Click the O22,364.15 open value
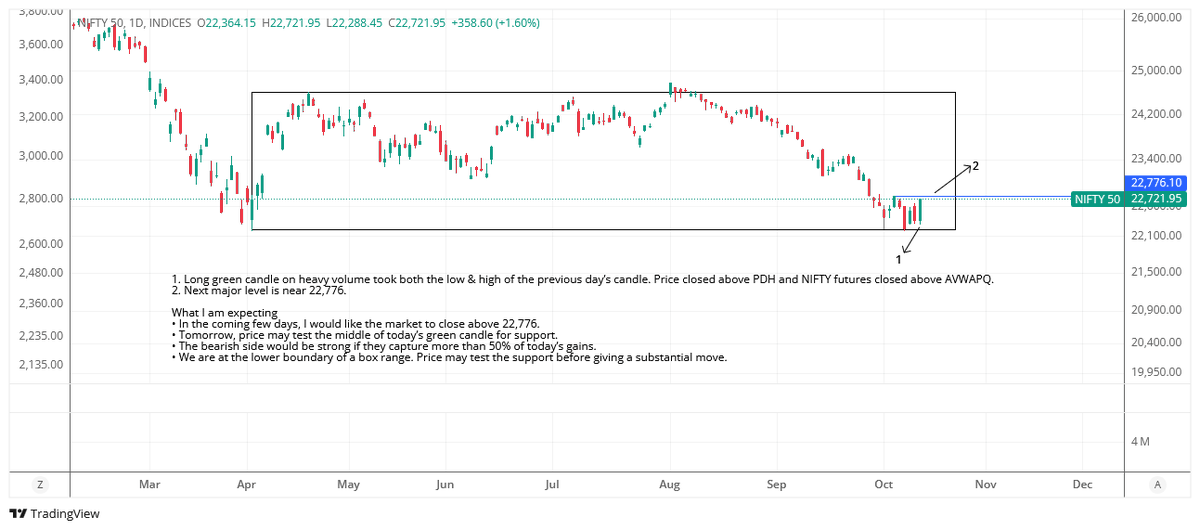The image size is (1200, 530). point(227,22)
